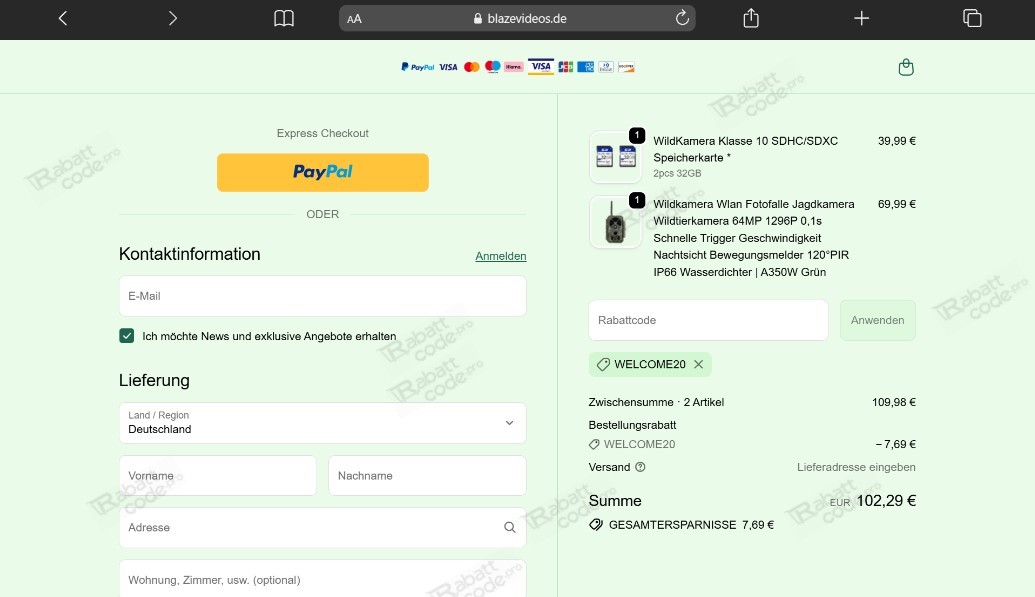Open the Land/Region dropdown

click(x=322, y=422)
